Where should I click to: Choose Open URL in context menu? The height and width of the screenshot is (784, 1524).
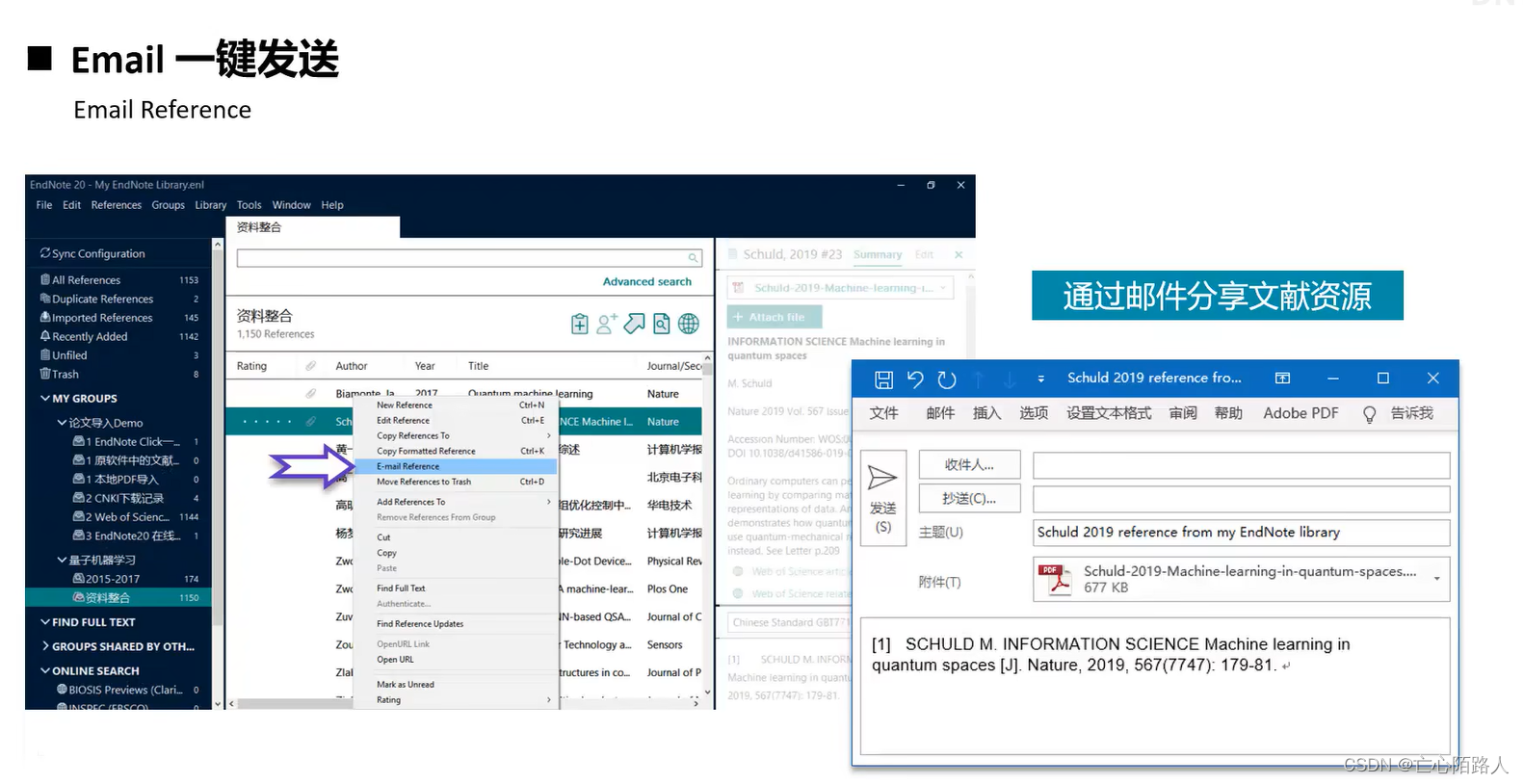(455, 660)
